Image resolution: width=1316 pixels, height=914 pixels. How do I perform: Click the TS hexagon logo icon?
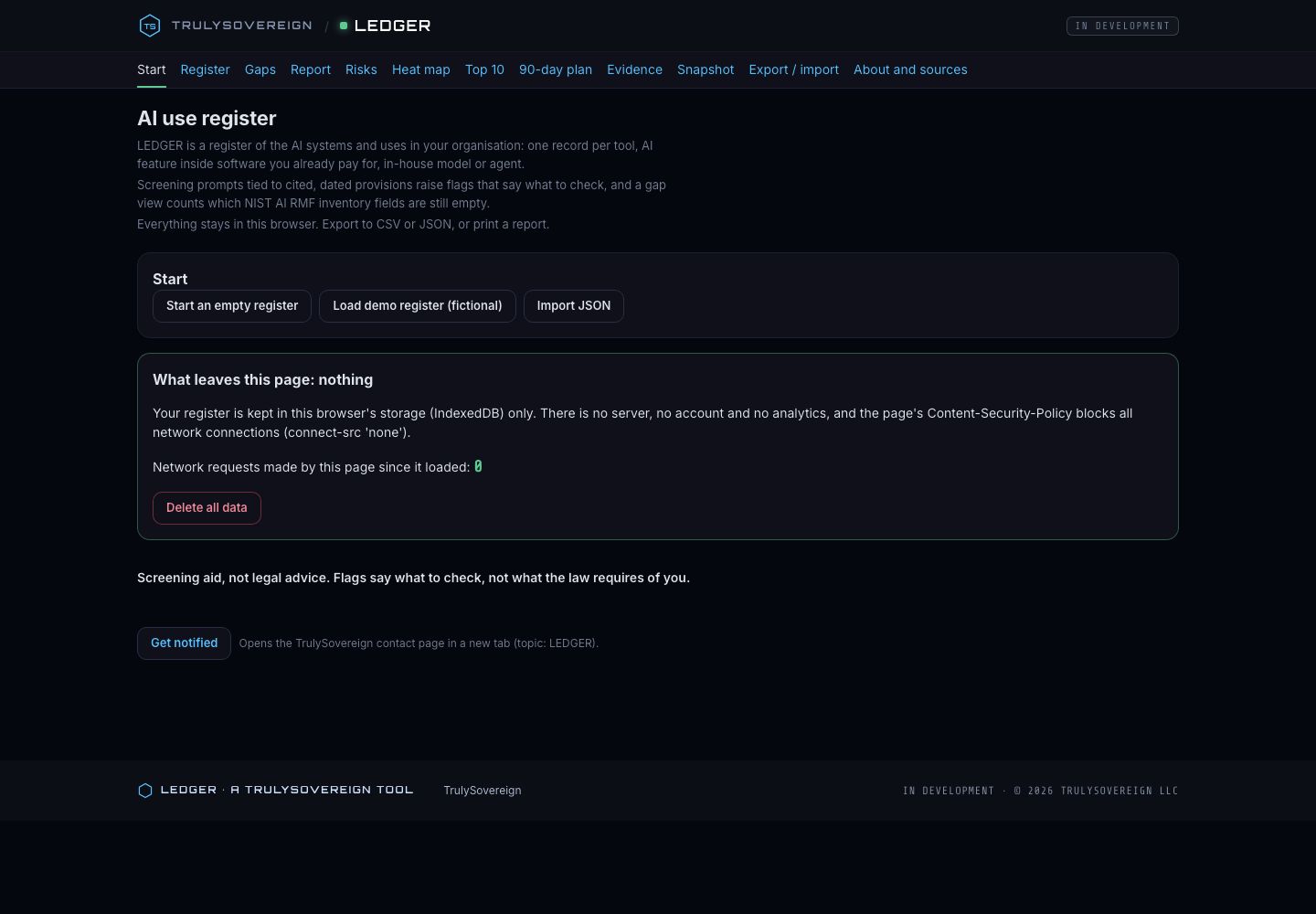tap(149, 26)
